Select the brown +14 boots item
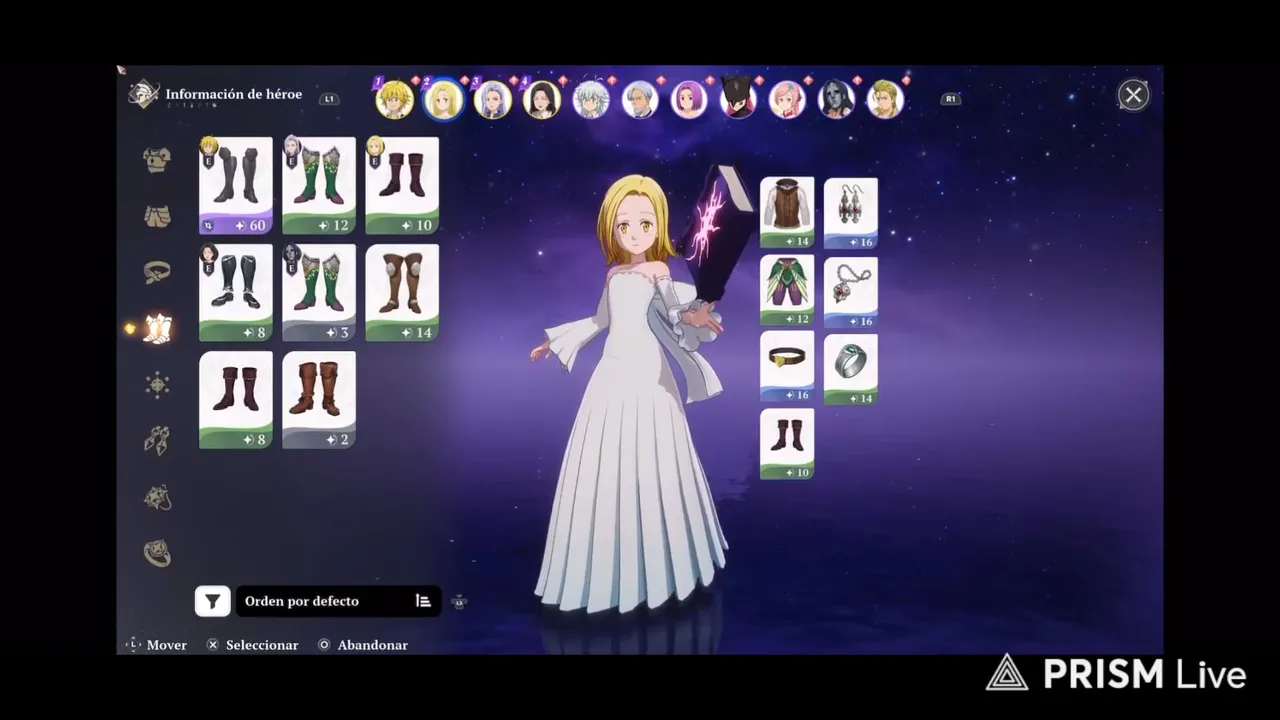Viewport: 1280px width, 720px height. (402, 293)
